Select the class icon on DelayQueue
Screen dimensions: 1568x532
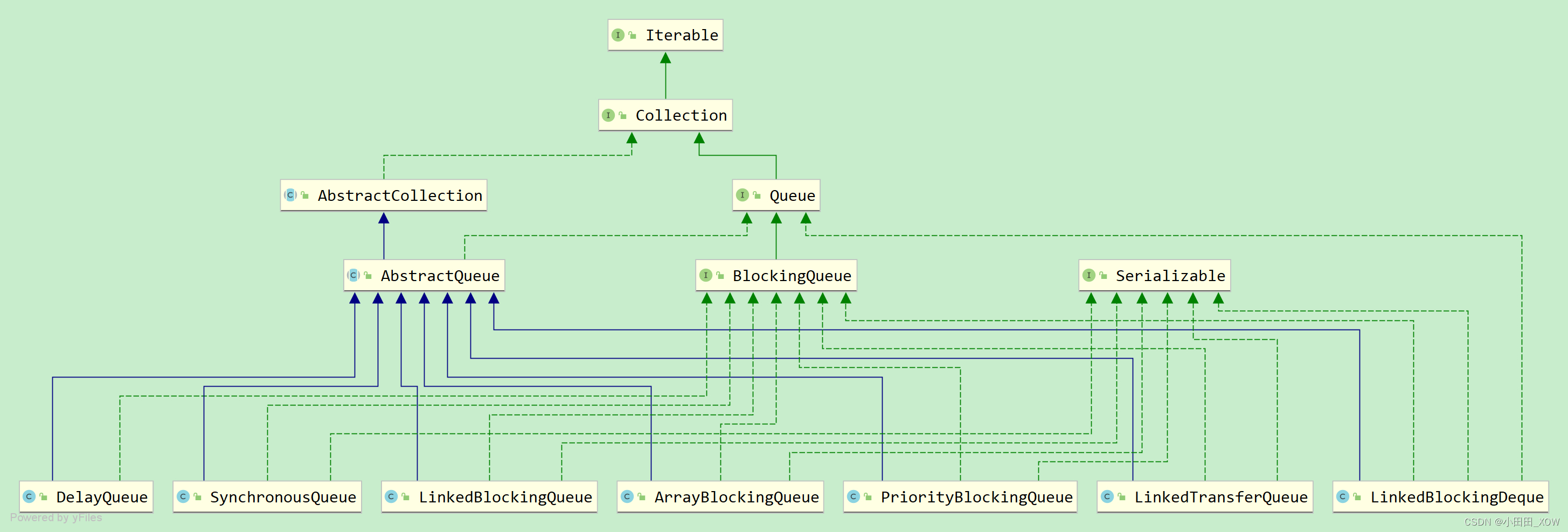point(29,496)
